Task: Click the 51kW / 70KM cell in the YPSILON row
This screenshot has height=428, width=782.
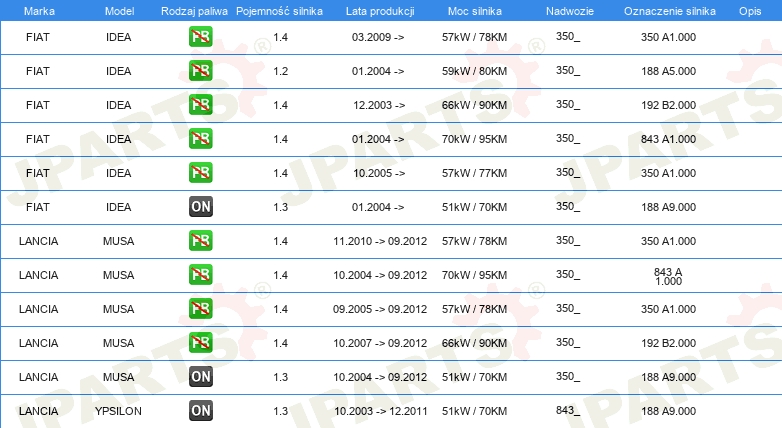Action: click(x=474, y=411)
